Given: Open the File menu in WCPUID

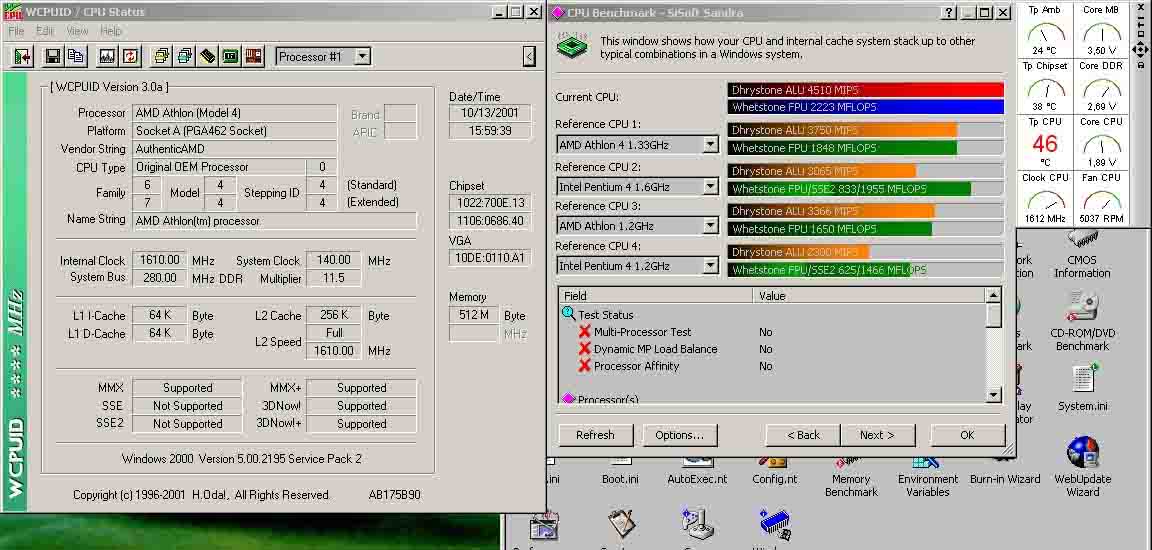Looking at the screenshot, I should (x=17, y=31).
